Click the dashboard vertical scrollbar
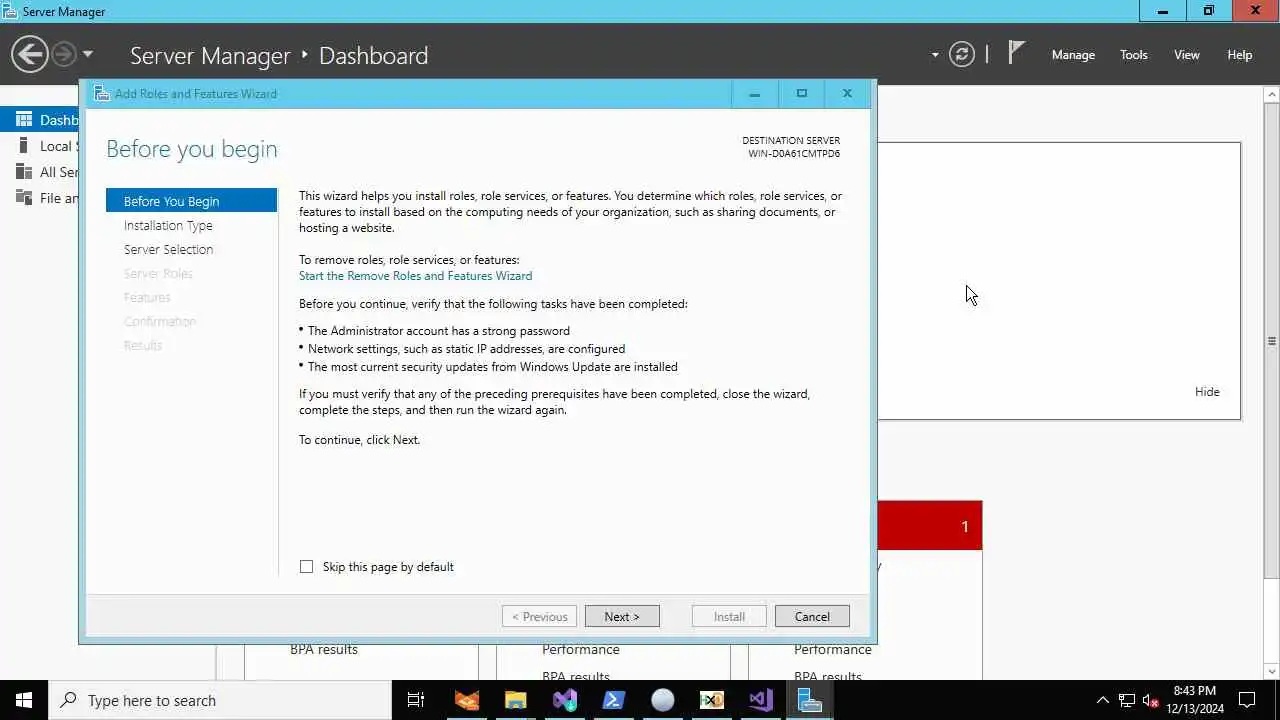This screenshot has width=1280, height=720. tap(1271, 341)
